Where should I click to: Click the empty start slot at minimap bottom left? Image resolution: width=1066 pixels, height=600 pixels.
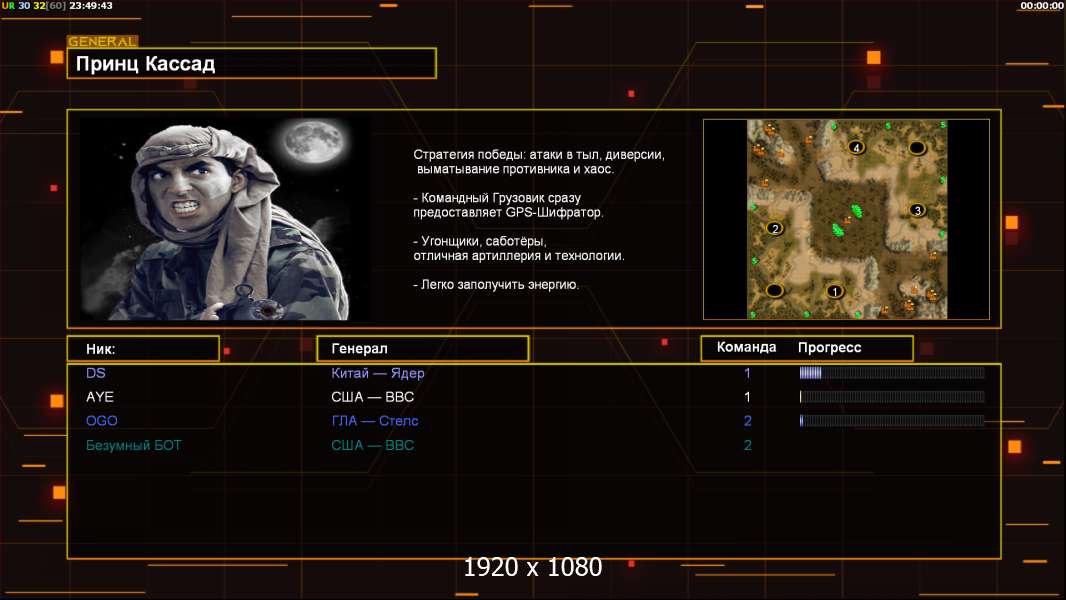pos(775,291)
